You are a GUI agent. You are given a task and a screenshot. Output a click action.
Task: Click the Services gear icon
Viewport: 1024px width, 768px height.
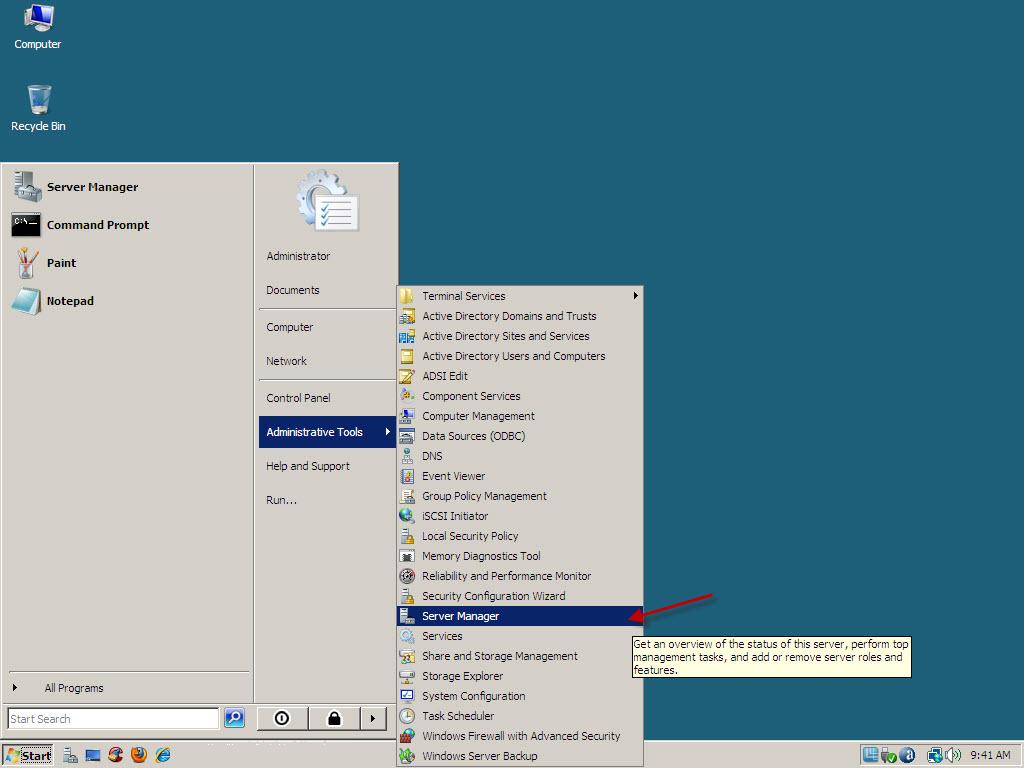pyautogui.click(x=407, y=636)
